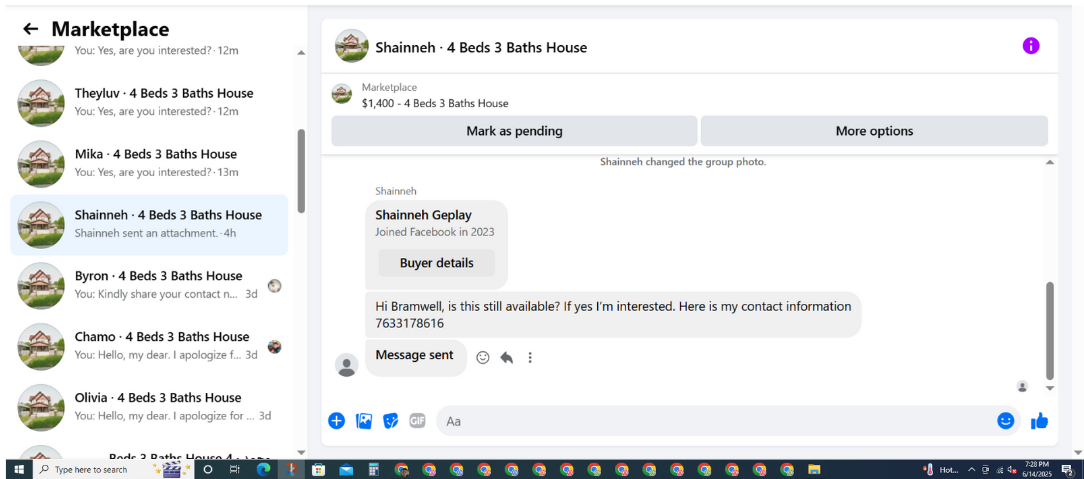Viewport: 1084px width, 479px height.
Task: Send a thumbs-up like
Action: (x=1039, y=420)
